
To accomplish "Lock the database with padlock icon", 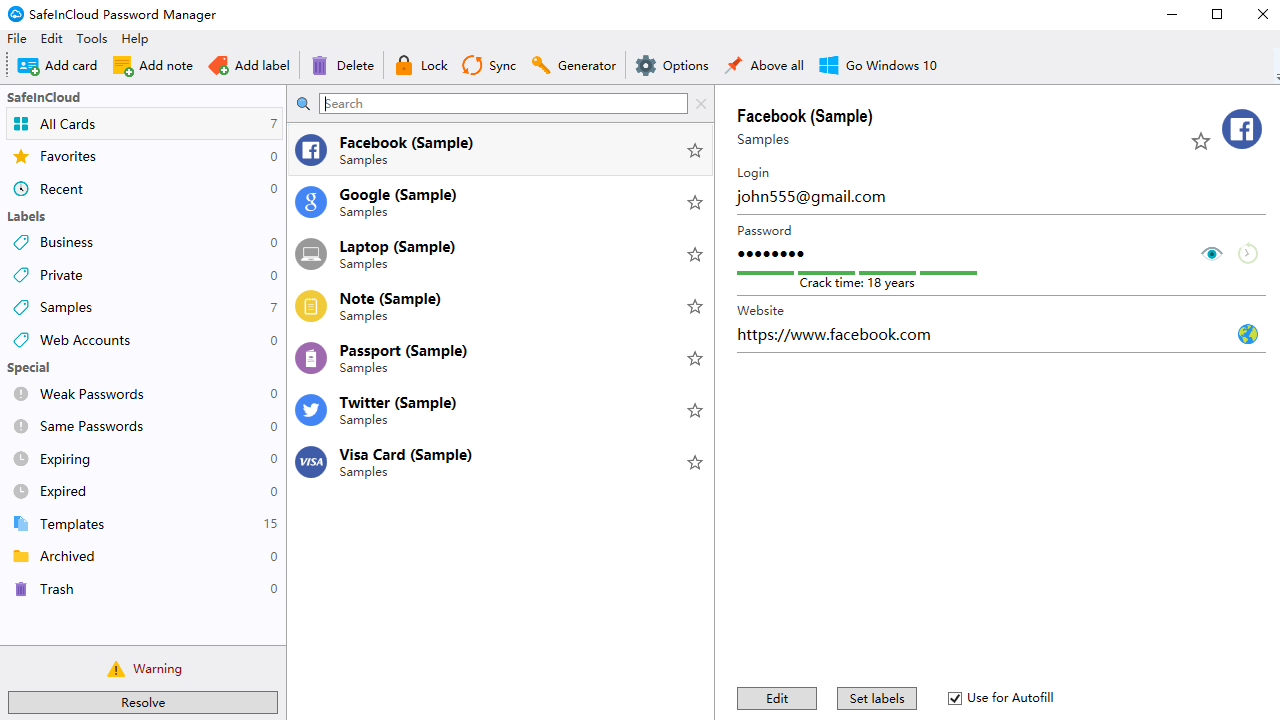I will coord(404,66).
